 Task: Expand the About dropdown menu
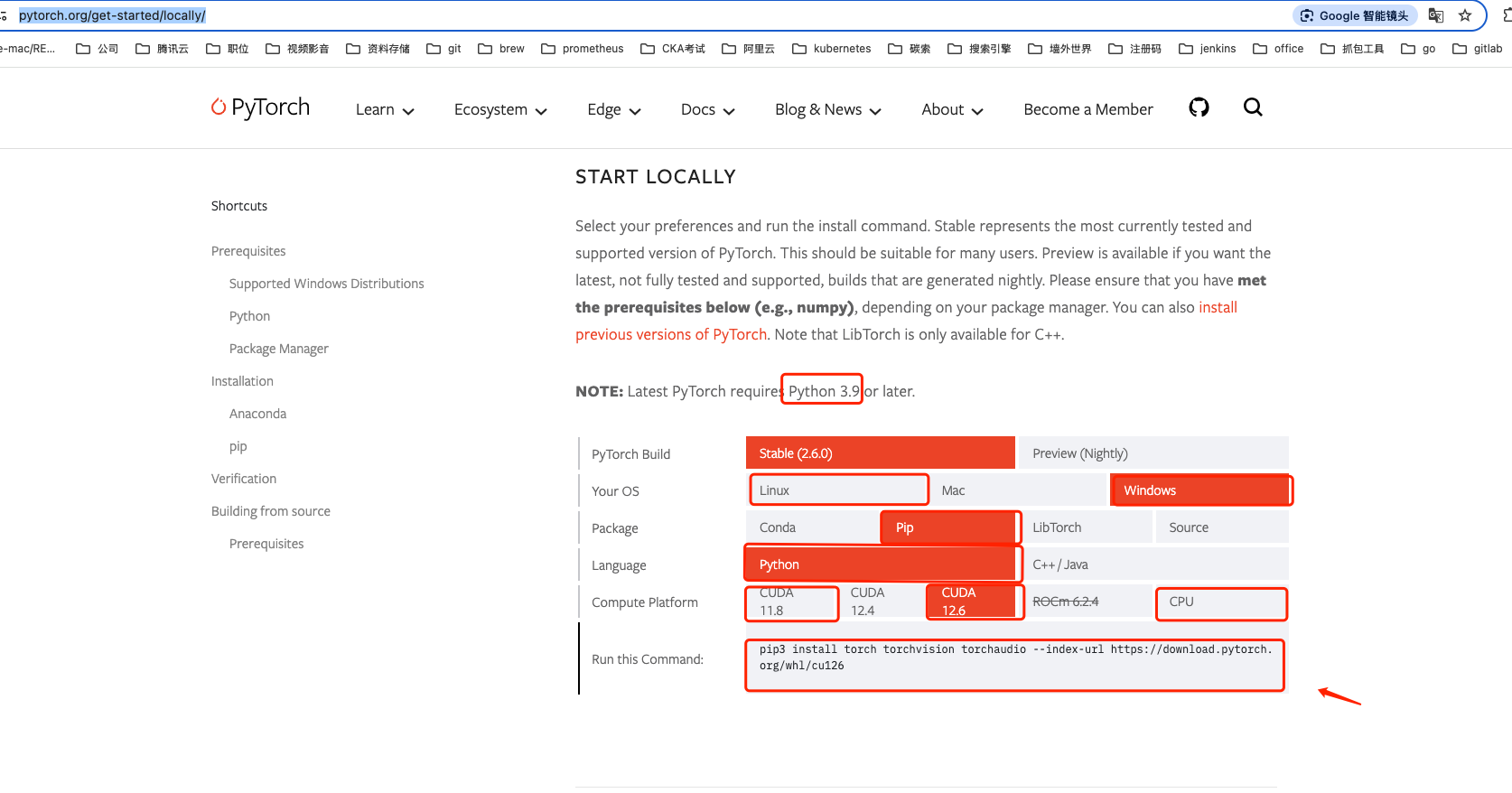tap(952, 109)
